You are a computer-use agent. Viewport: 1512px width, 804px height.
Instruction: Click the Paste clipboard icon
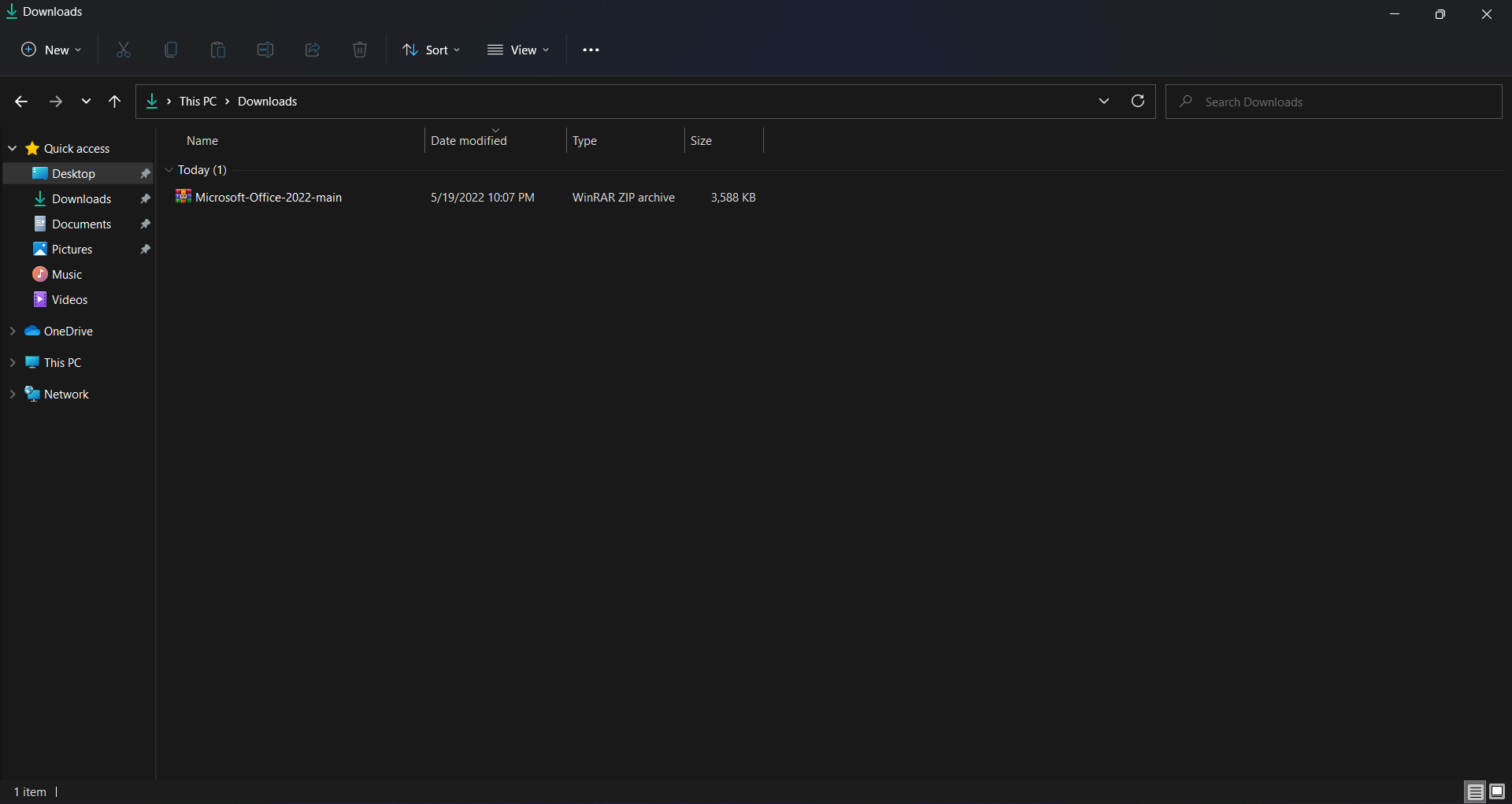[218, 50]
